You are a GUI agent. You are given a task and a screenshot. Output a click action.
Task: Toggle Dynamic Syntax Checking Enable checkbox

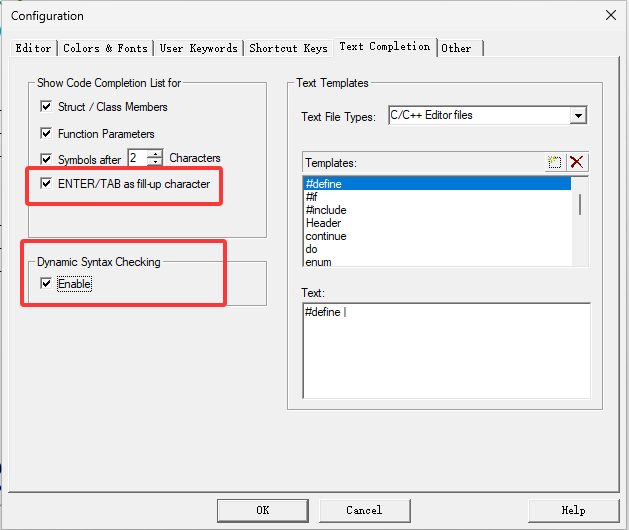point(46,284)
